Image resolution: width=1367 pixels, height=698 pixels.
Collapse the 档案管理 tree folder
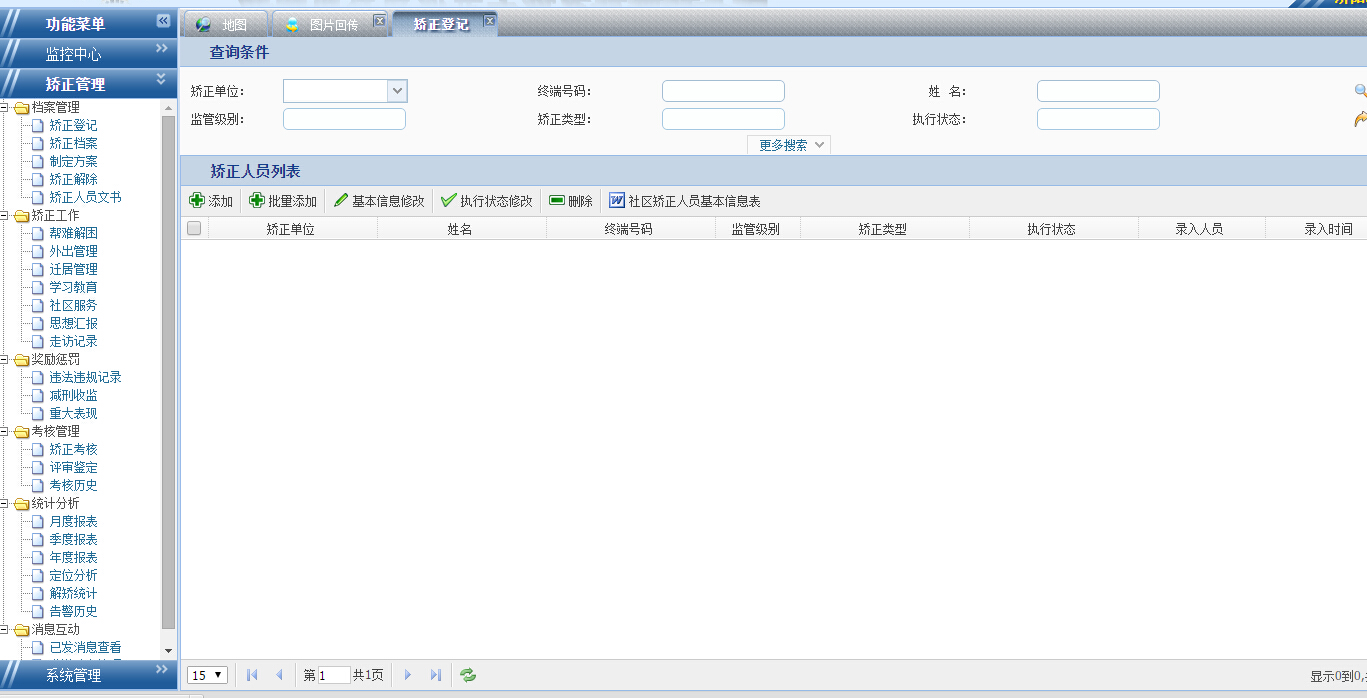[5, 107]
